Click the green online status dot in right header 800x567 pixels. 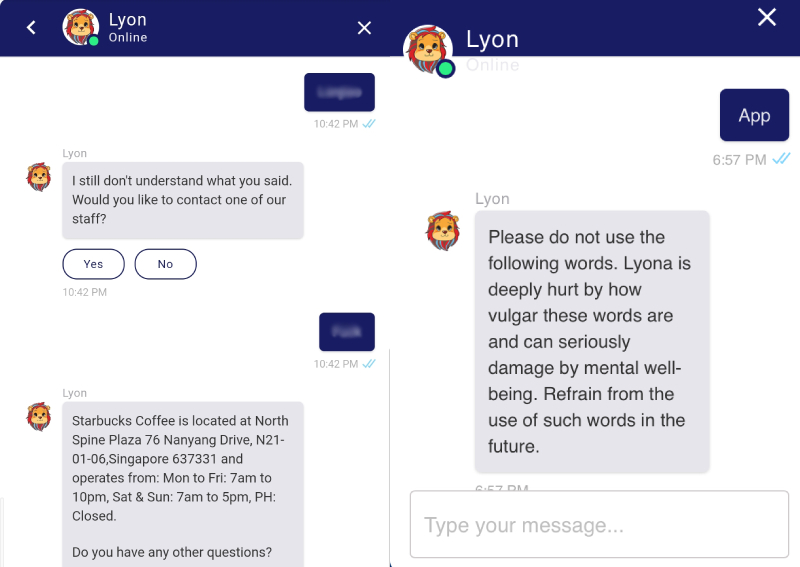tap(446, 69)
